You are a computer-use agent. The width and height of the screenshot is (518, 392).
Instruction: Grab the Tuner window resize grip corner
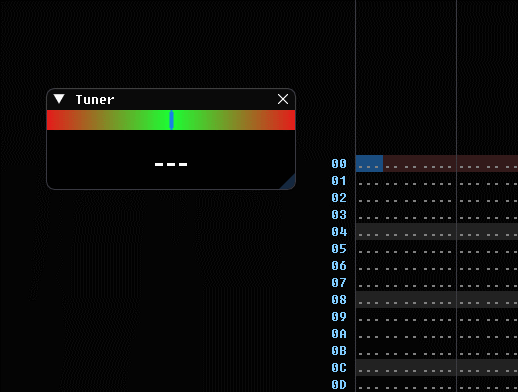tap(288, 182)
